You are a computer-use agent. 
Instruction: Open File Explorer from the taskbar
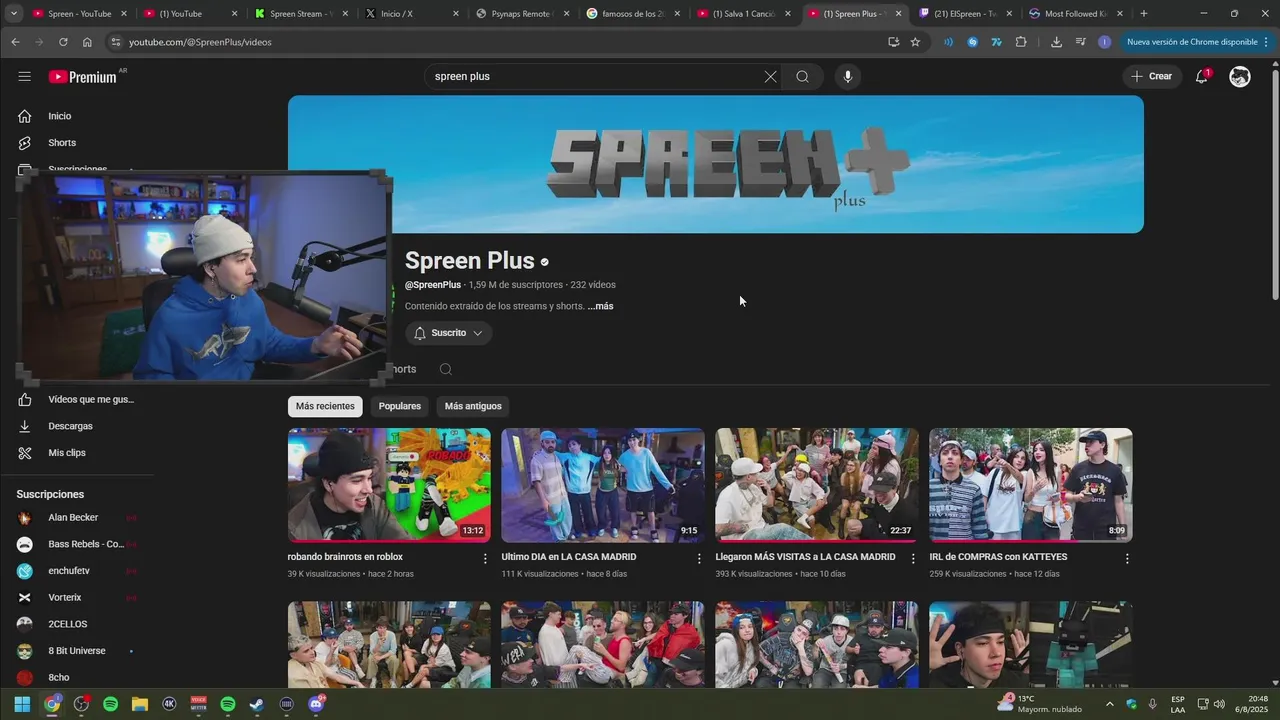point(139,704)
